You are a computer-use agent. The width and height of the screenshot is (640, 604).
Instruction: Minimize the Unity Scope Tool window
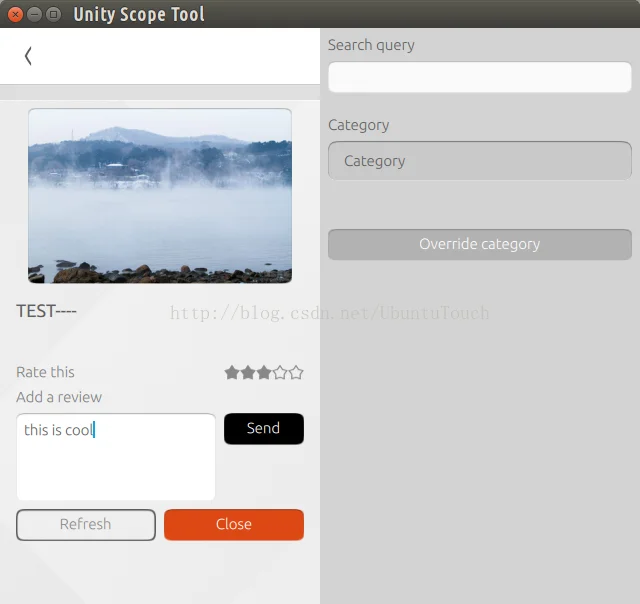34,14
